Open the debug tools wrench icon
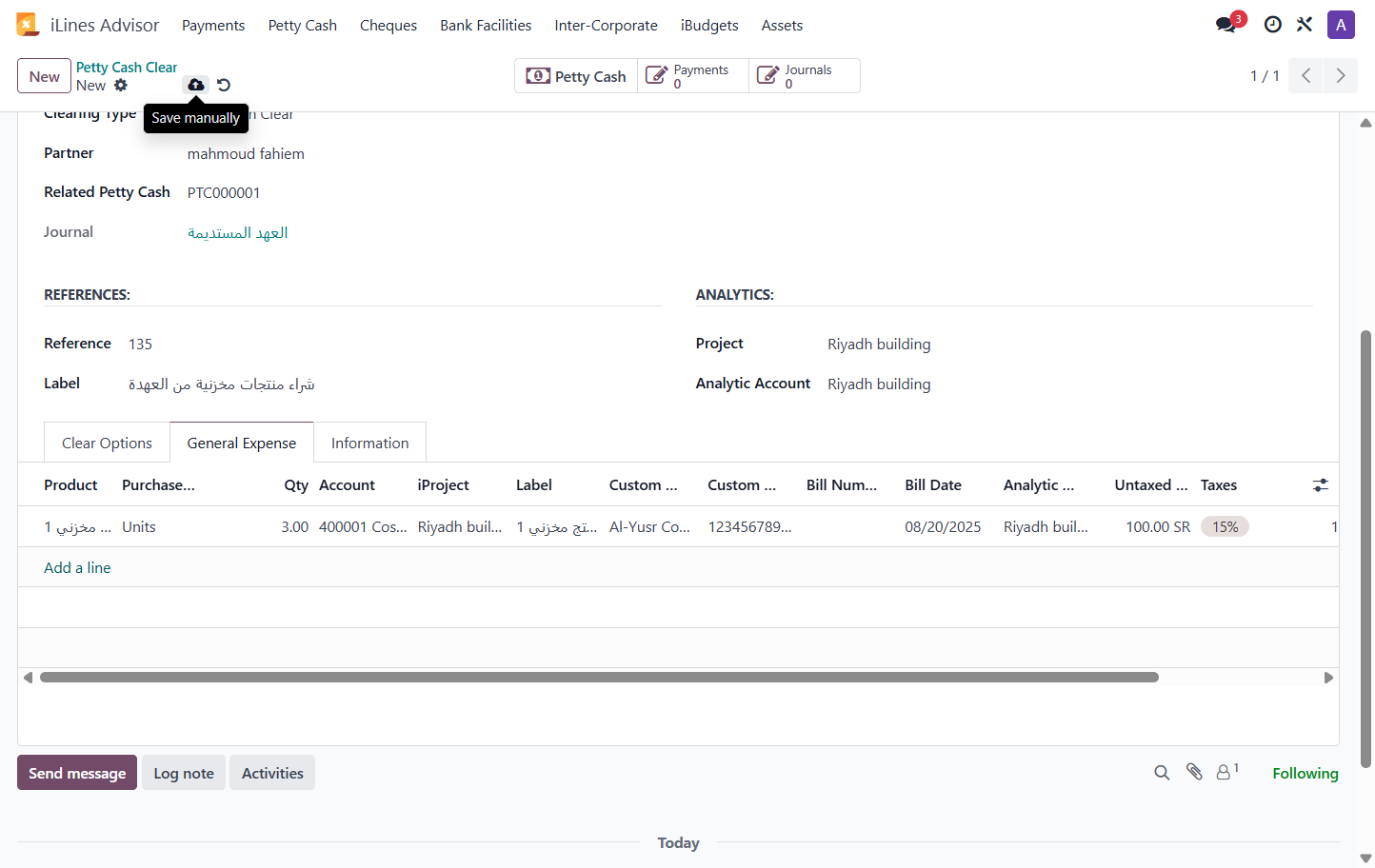 pos(1305,25)
